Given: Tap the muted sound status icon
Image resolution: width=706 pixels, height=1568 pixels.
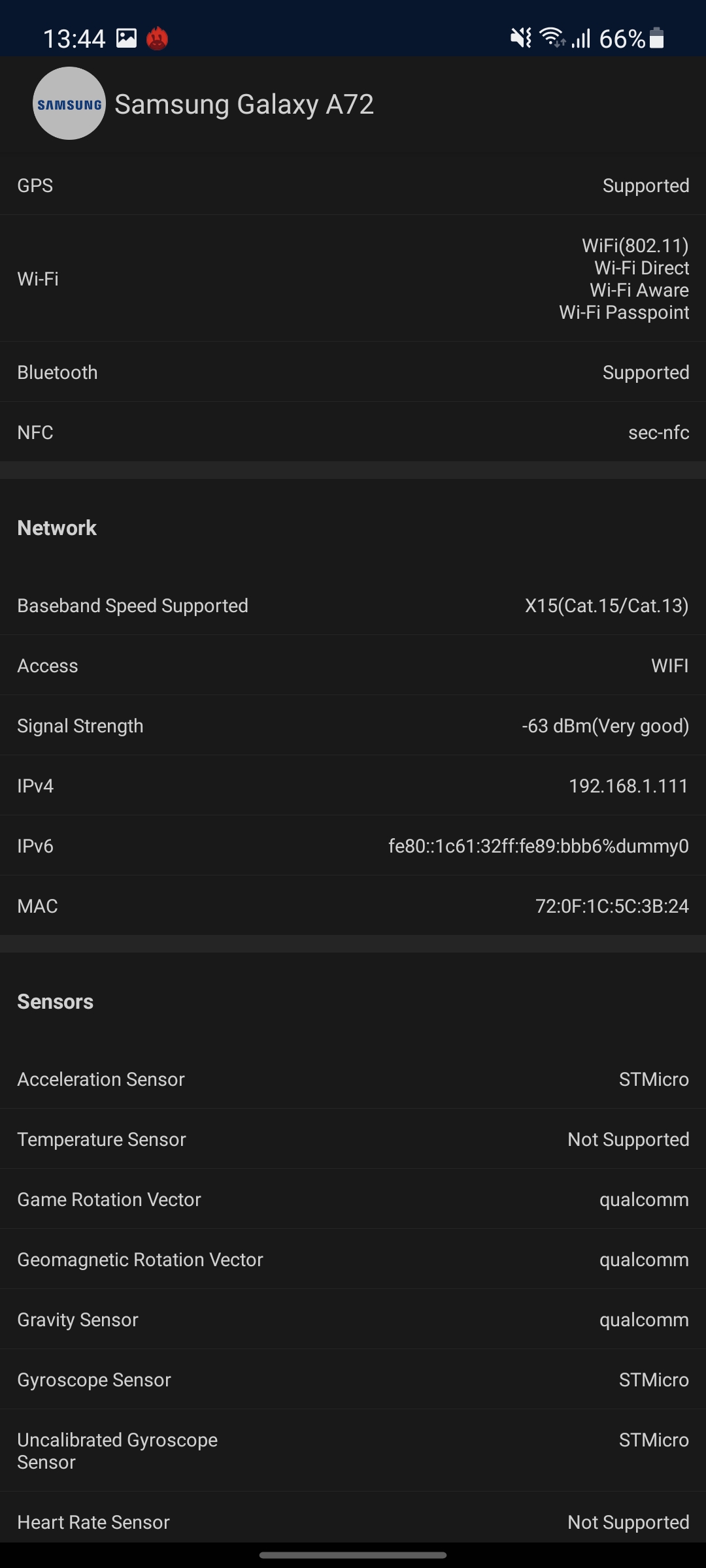Looking at the screenshot, I should (x=520, y=39).
